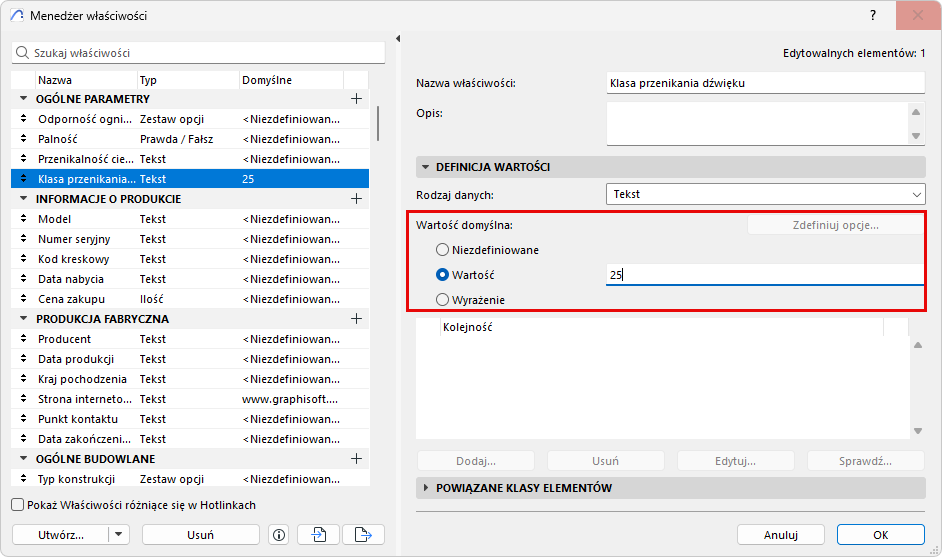Click the Dodaj... button
The height and width of the screenshot is (557, 942).
coord(476,461)
